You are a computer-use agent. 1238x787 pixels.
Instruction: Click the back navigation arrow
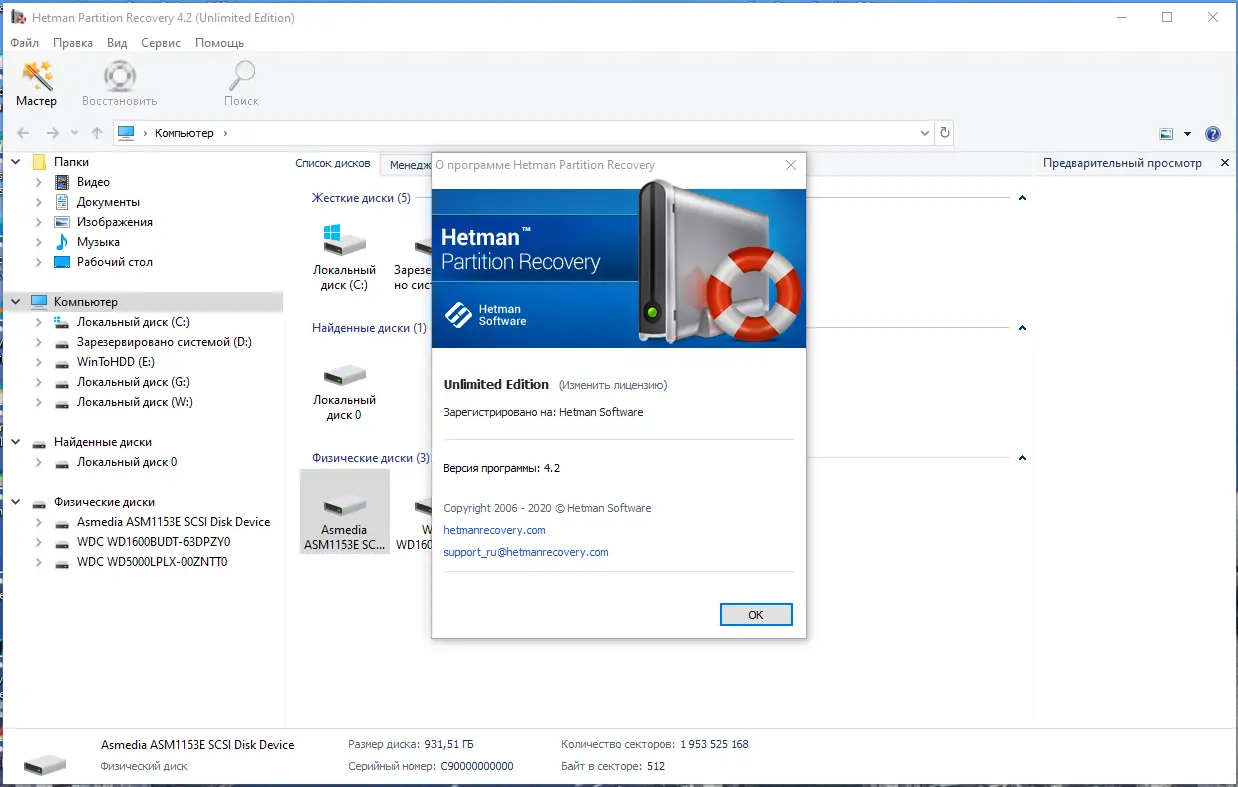pyautogui.click(x=22, y=132)
